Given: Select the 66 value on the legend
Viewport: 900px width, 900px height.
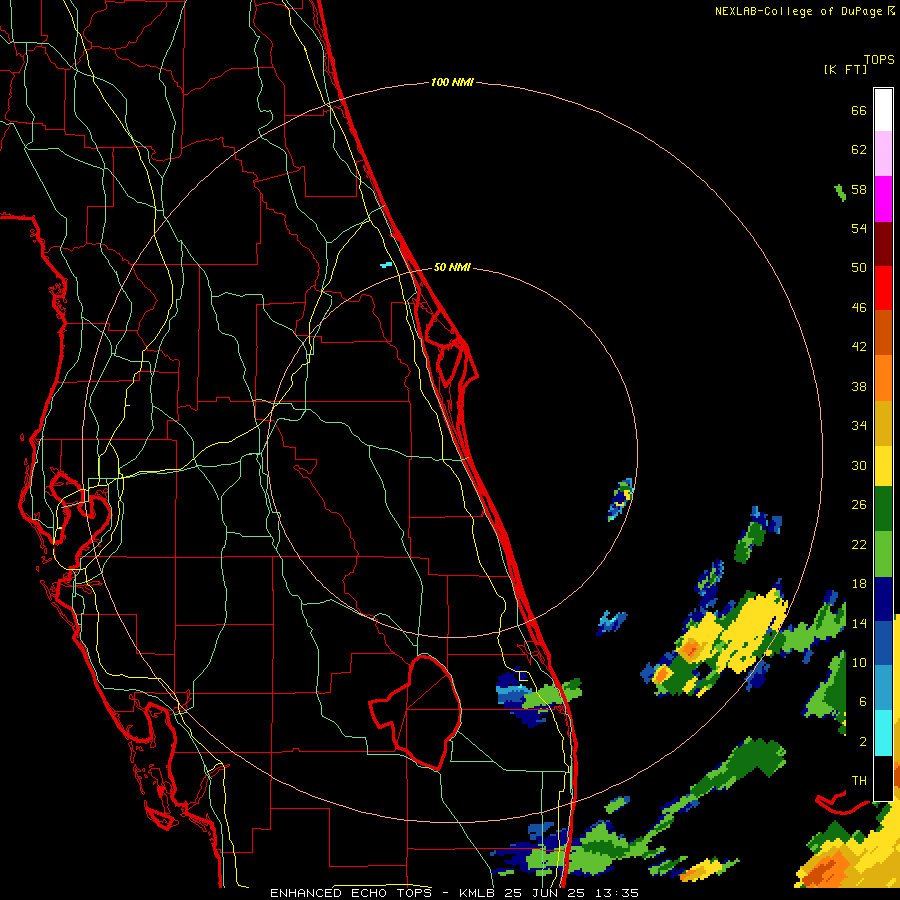Looking at the screenshot, I should [859, 110].
